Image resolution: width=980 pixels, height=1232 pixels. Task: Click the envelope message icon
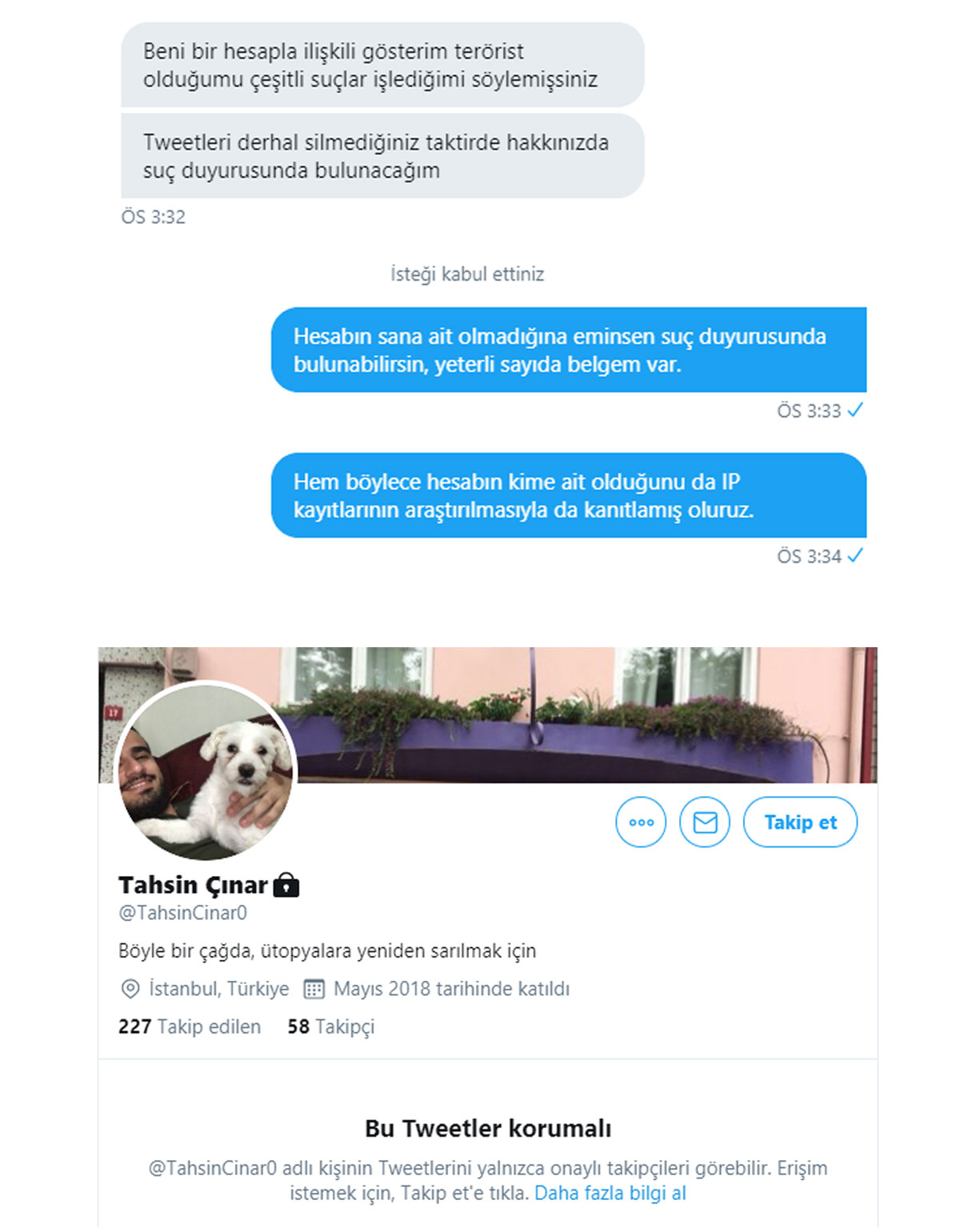(705, 822)
